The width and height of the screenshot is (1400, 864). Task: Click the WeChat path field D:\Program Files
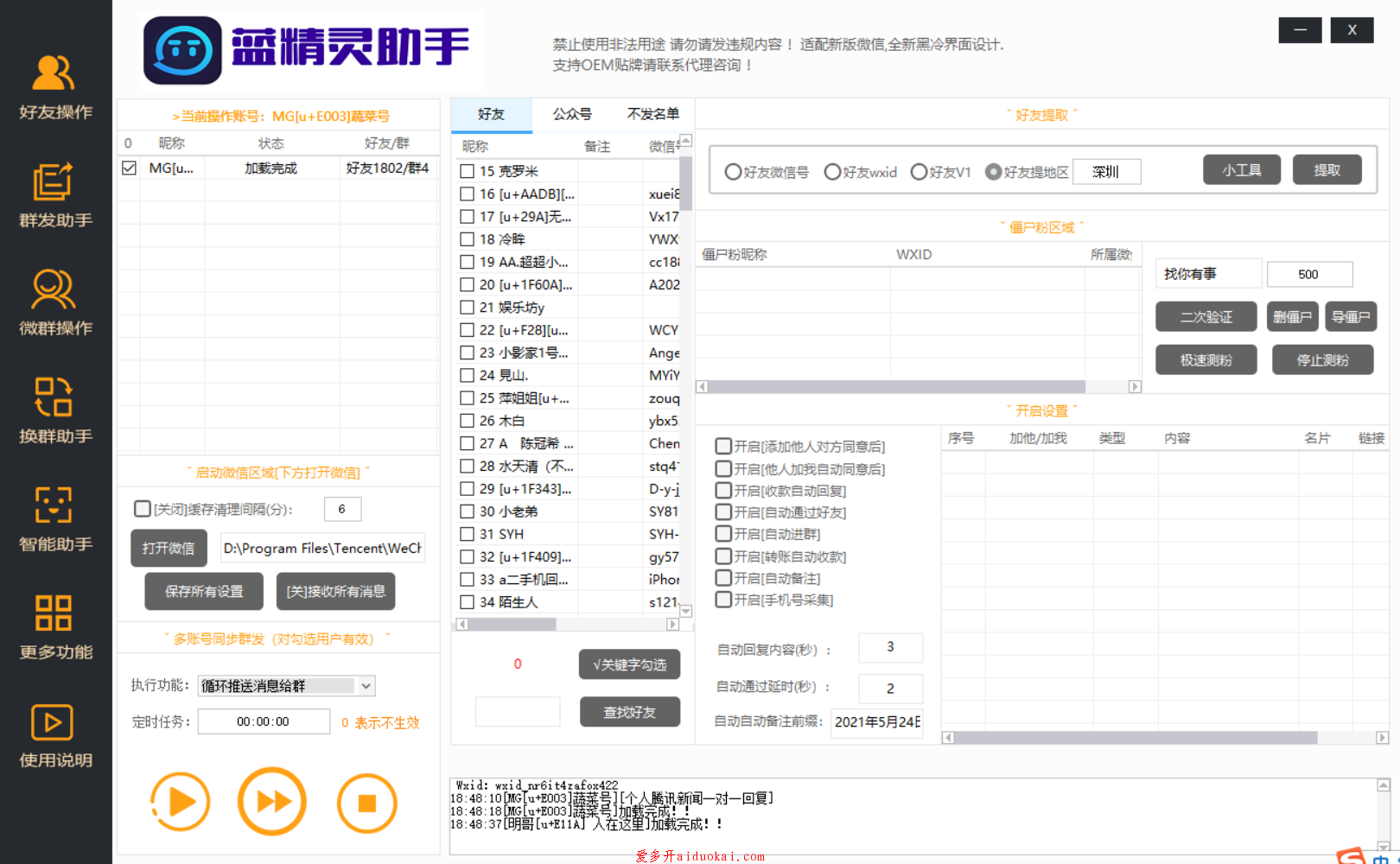pos(323,548)
